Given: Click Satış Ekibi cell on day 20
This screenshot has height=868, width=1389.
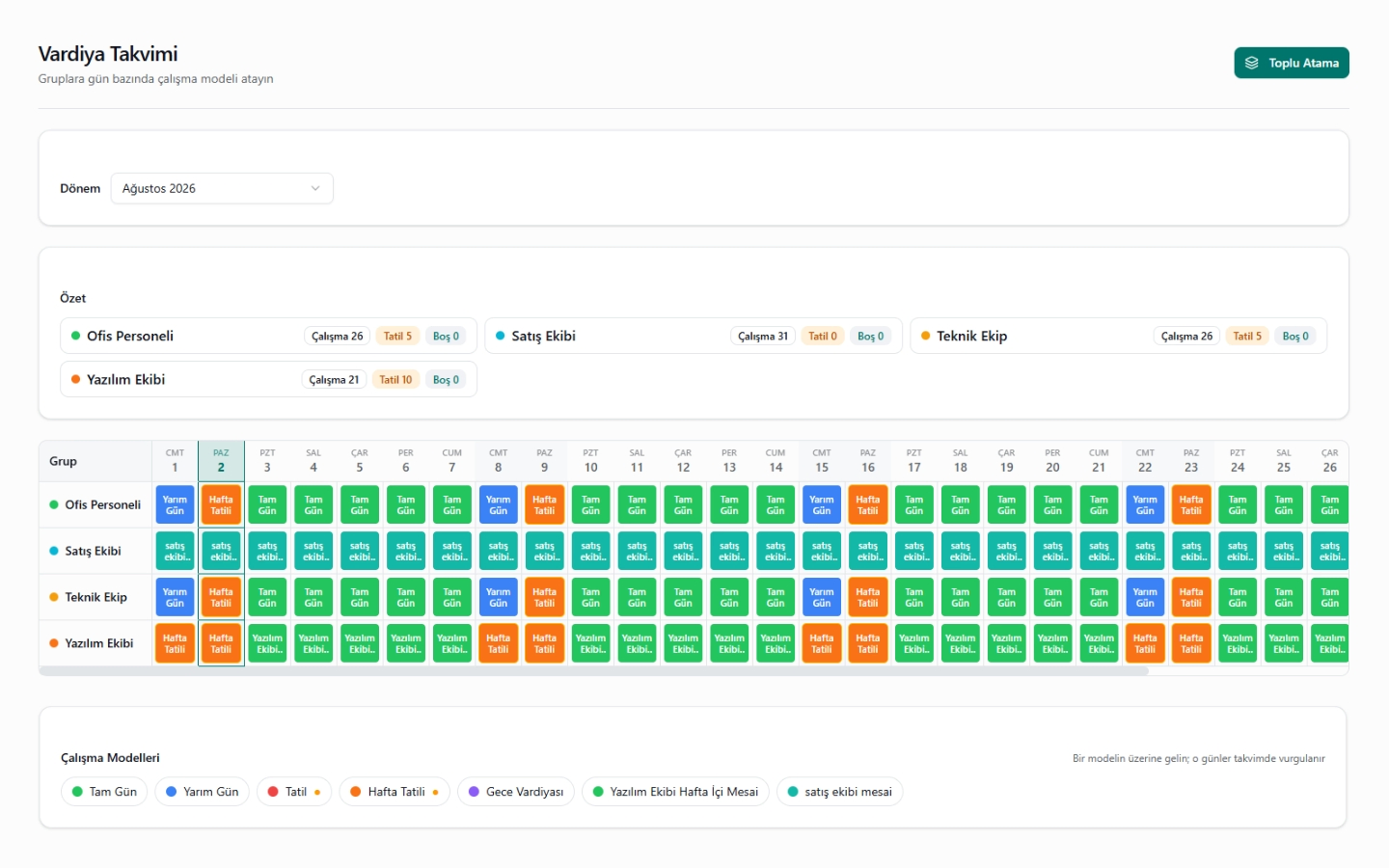Looking at the screenshot, I should point(1052,551).
